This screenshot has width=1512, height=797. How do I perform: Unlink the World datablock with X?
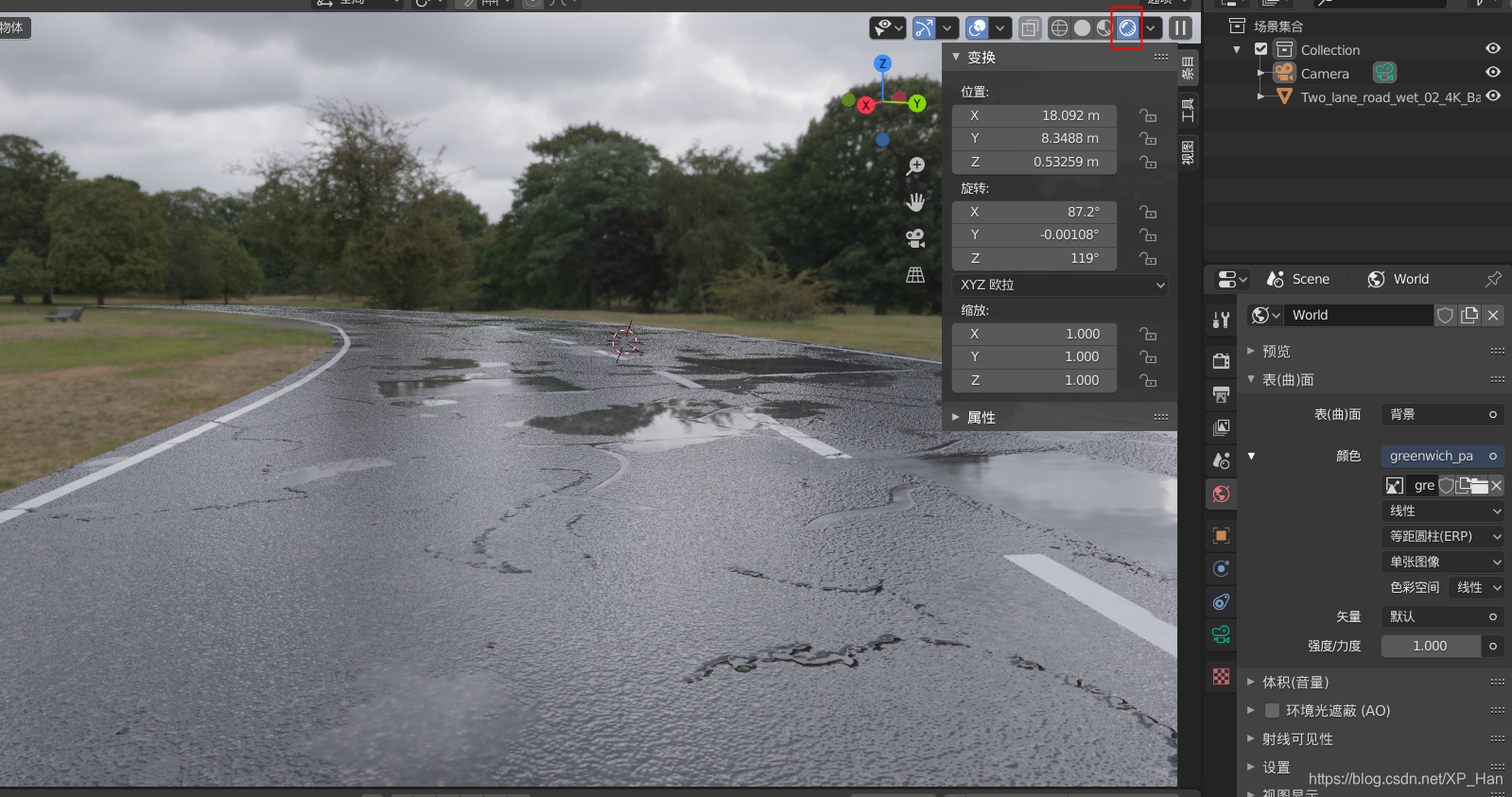pyautogui.click(x=1493, y=315)
